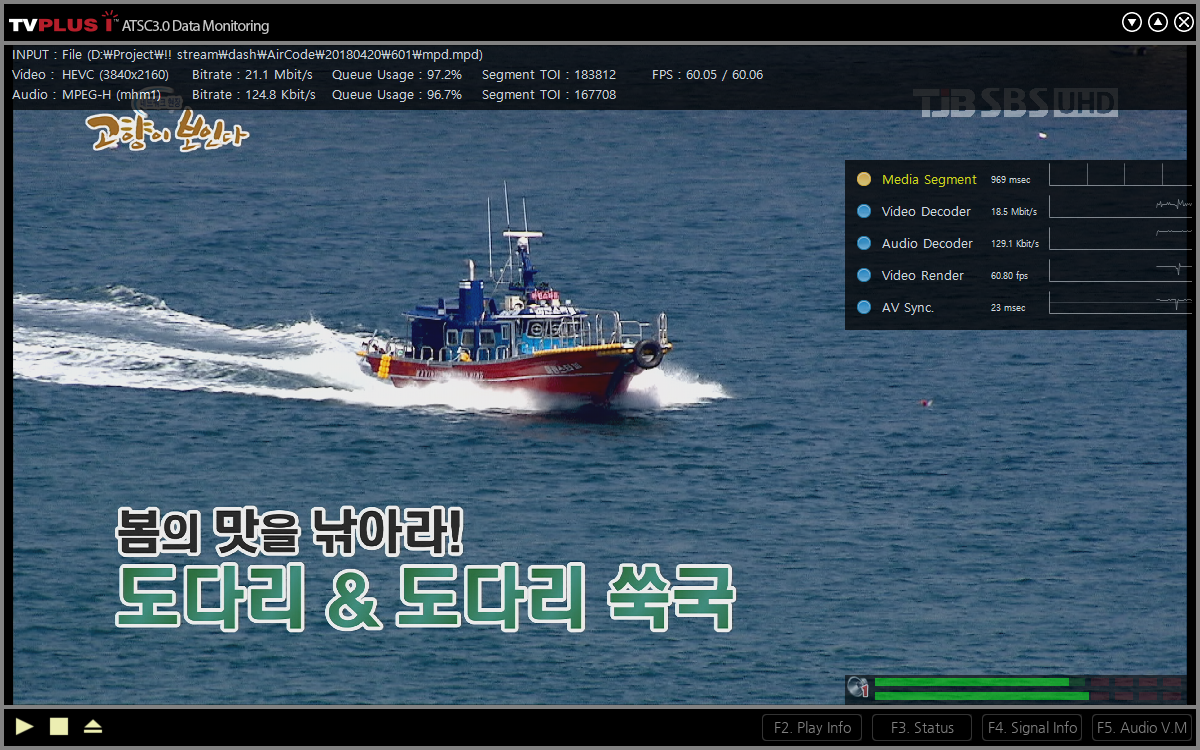Screen dimensions: 1200x750
Task: Show the F4. Signal Info panel
Action: (x=1031, y=728)
